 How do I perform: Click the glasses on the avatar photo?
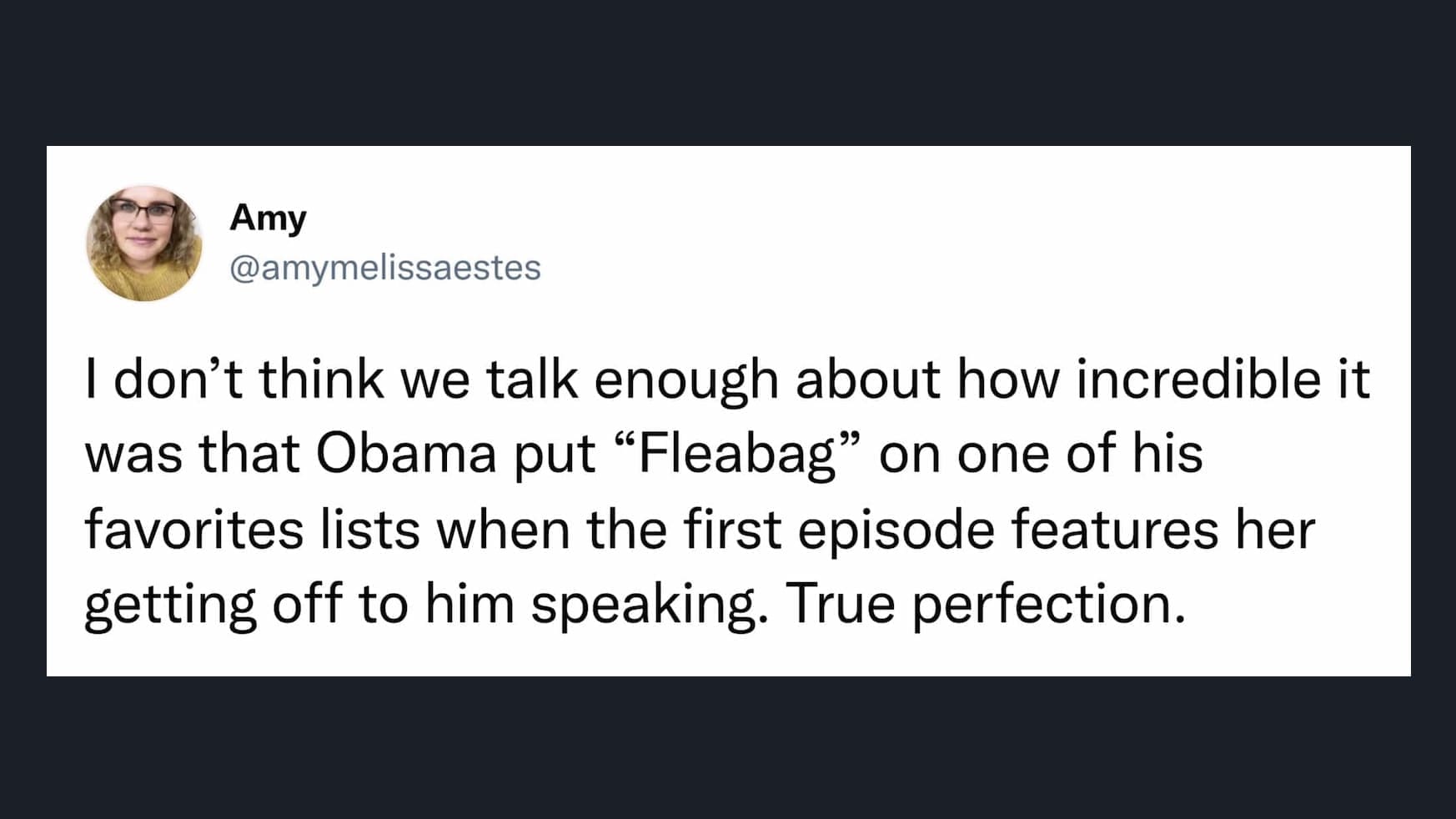click(142, 213)
